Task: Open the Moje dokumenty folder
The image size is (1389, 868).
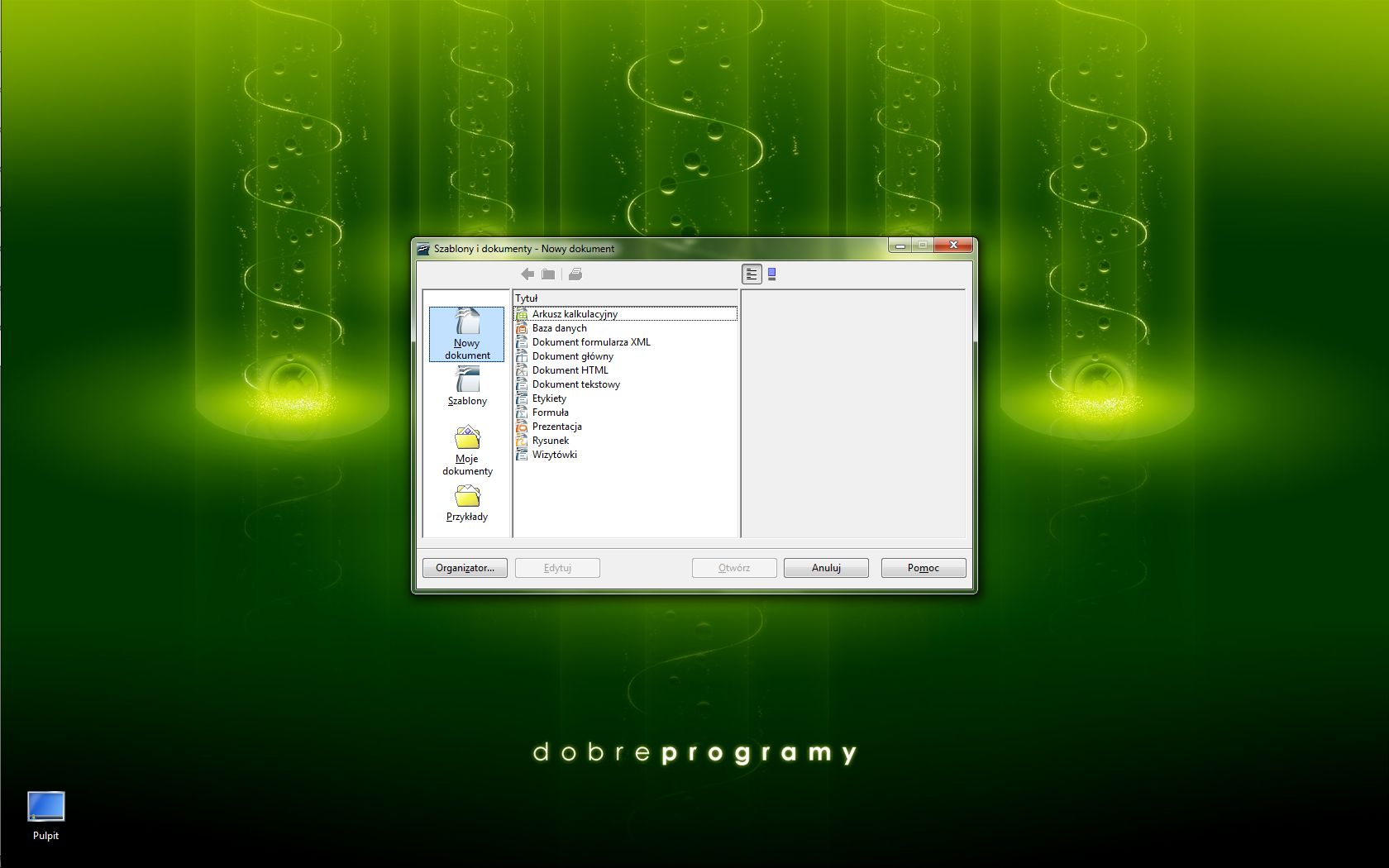Action: tap(467, 451)
